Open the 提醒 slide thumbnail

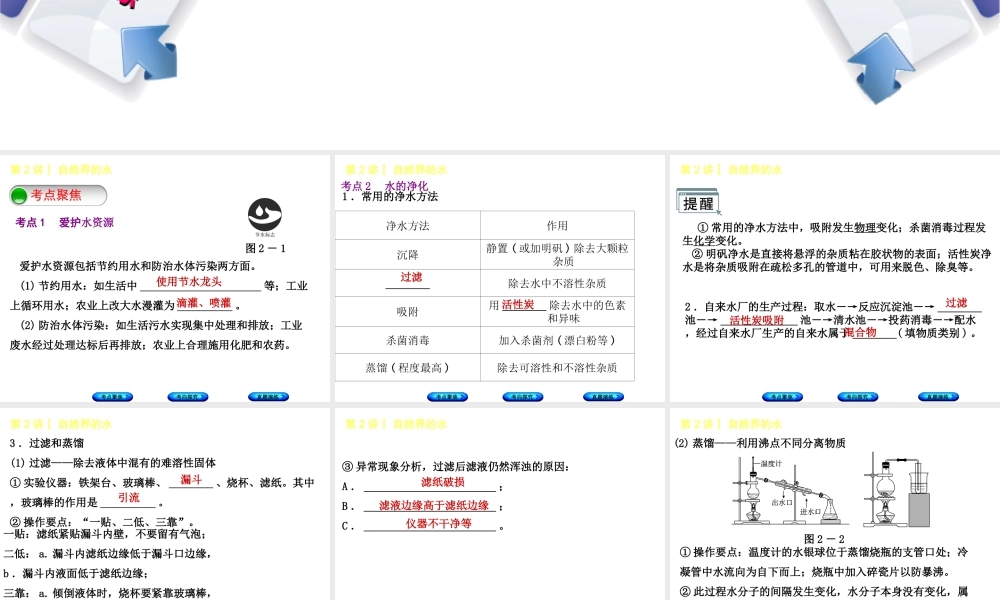click(x=835, y=278)
